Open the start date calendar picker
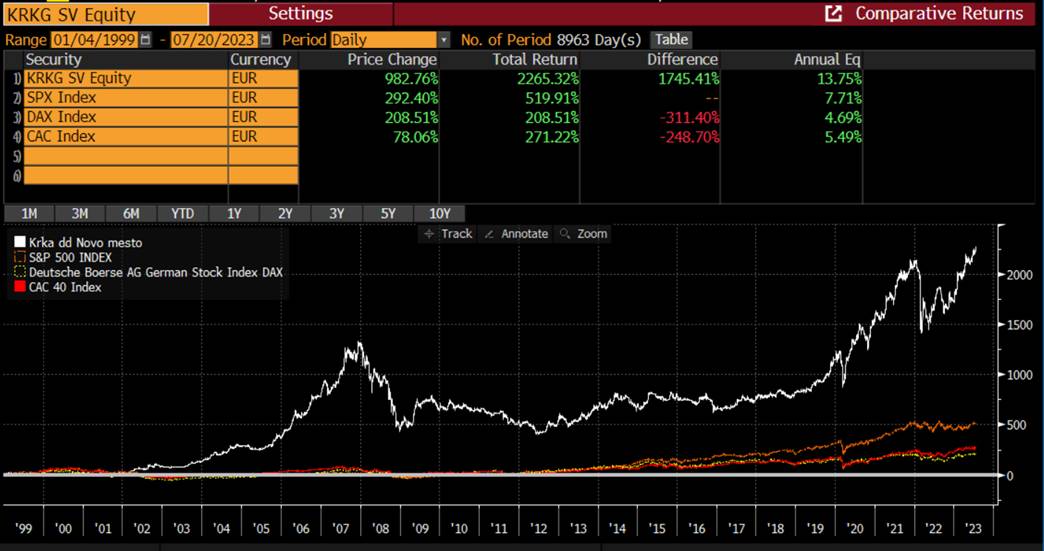 click(146, 40)
